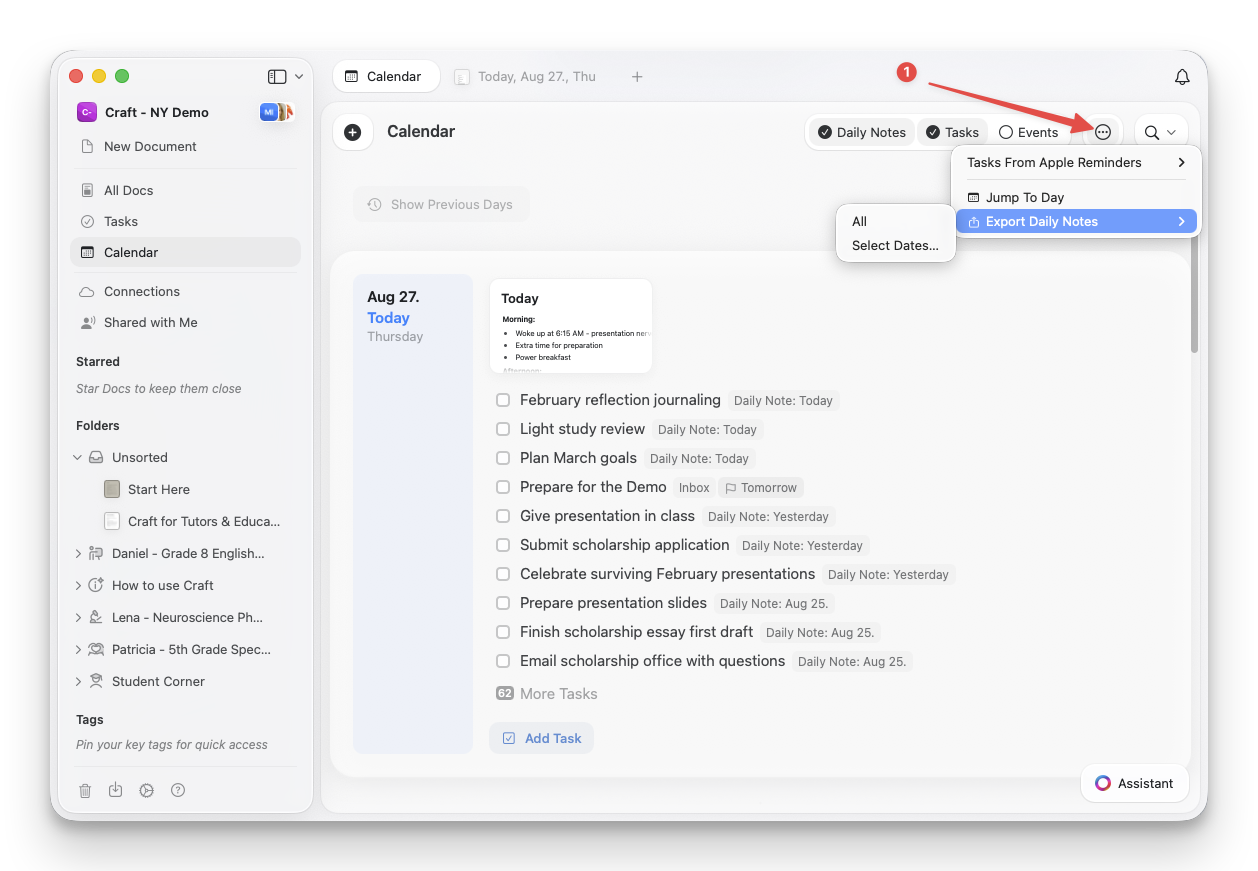
Task: Check off Prepare for the Demo task
Action: point(503,487)
